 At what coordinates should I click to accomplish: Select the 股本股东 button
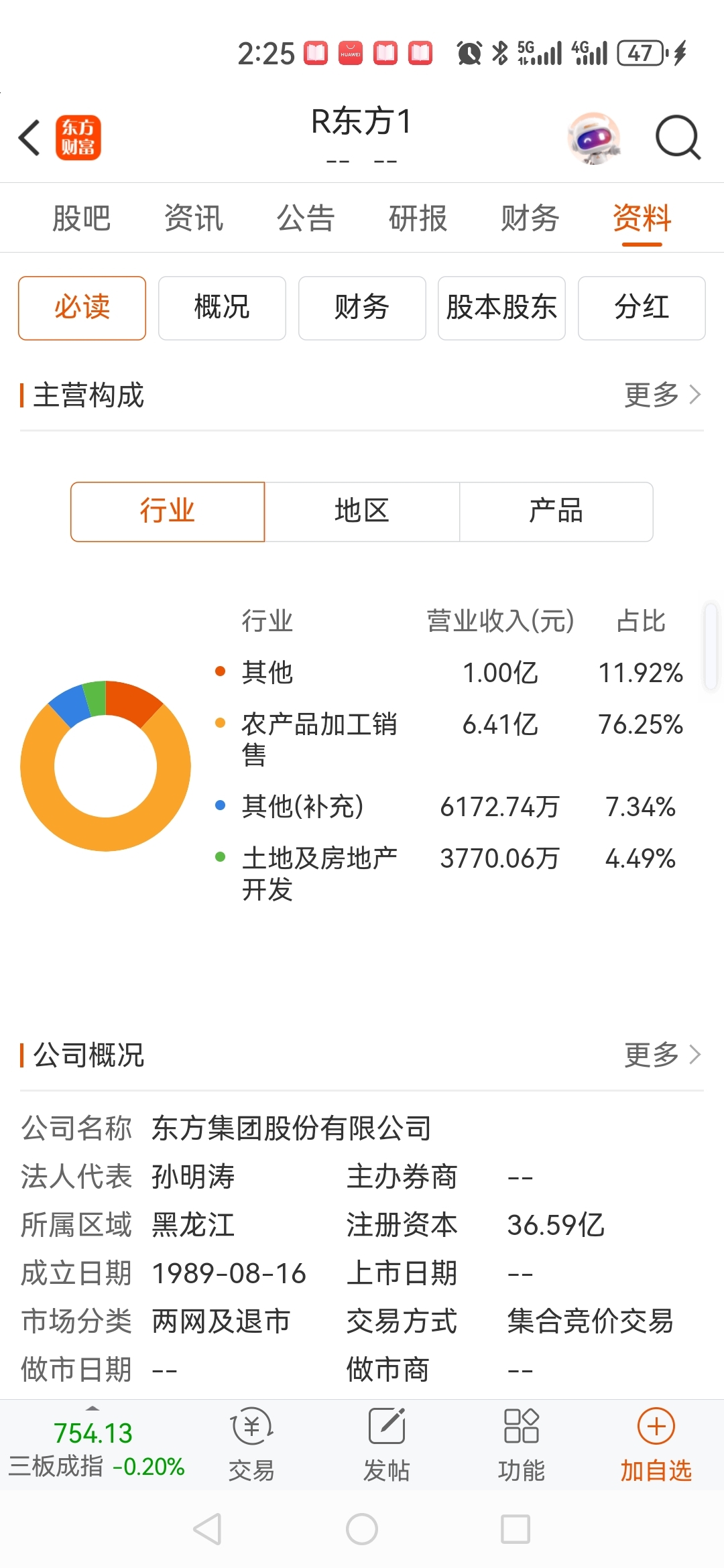point(501,308)
